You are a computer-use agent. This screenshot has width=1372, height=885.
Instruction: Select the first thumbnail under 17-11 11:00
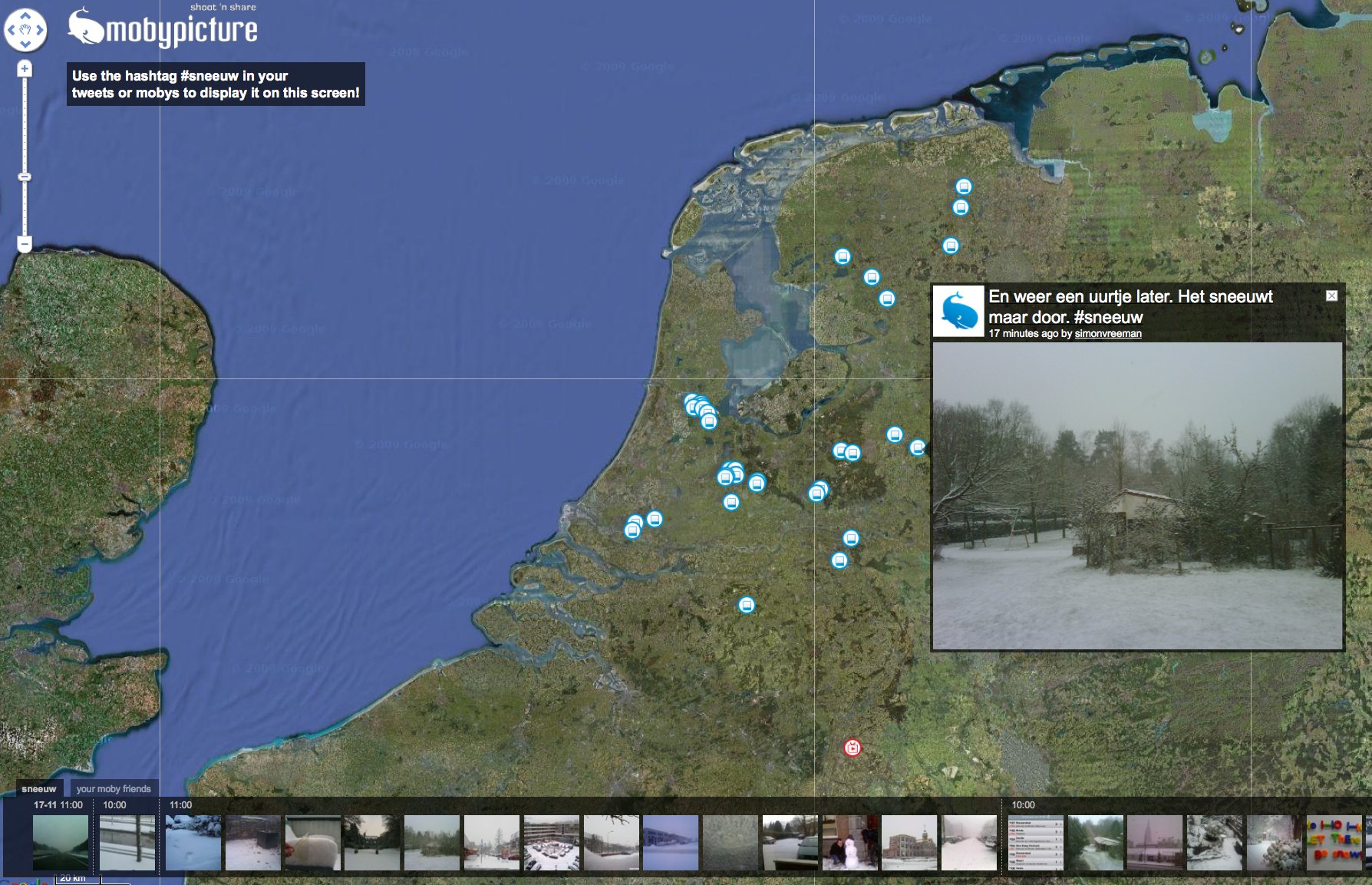pyautogui.click(x=61, y=843)
